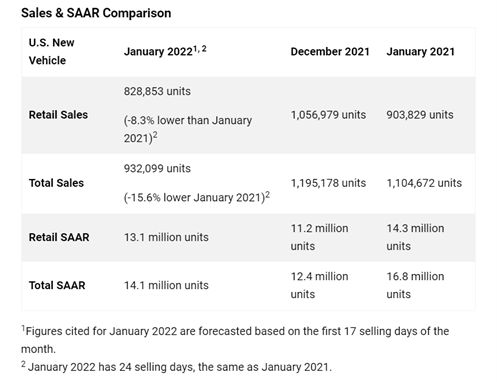This screenshot has height=382, width=497.
Task: Click the Retail SAAR row label
Action: pos(59,237)
